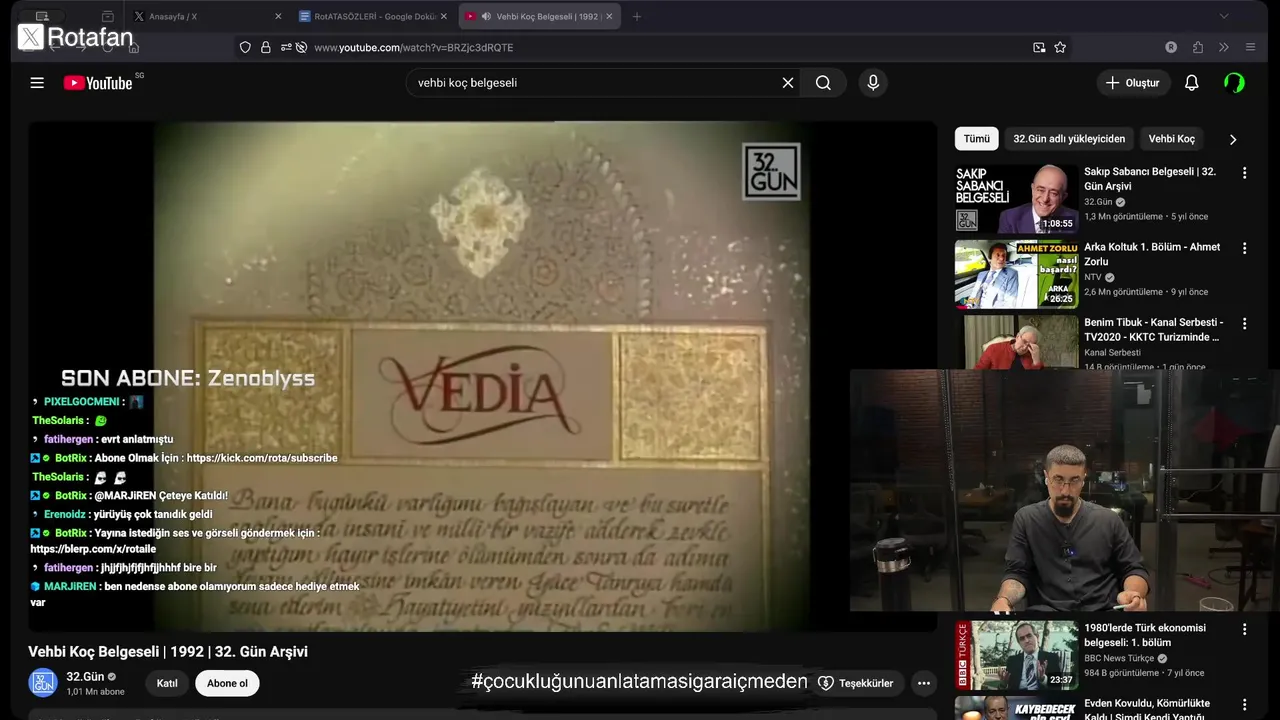This screenshot has width=1280, height=720.
Task: Open YouTube notifications bell
Action: 1191,83
